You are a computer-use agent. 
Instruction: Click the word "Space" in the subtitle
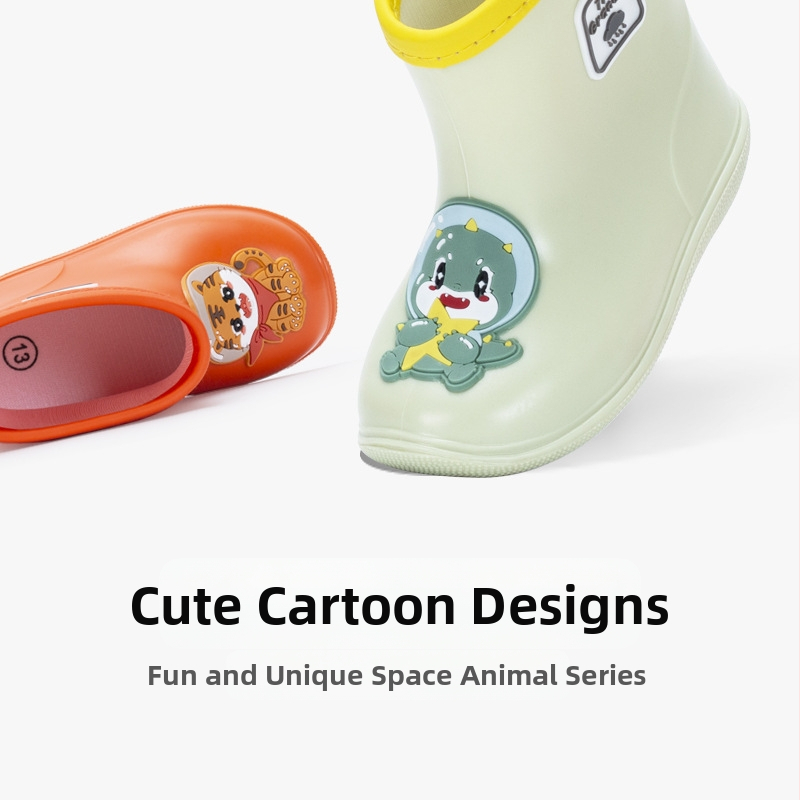coord(411,677)
